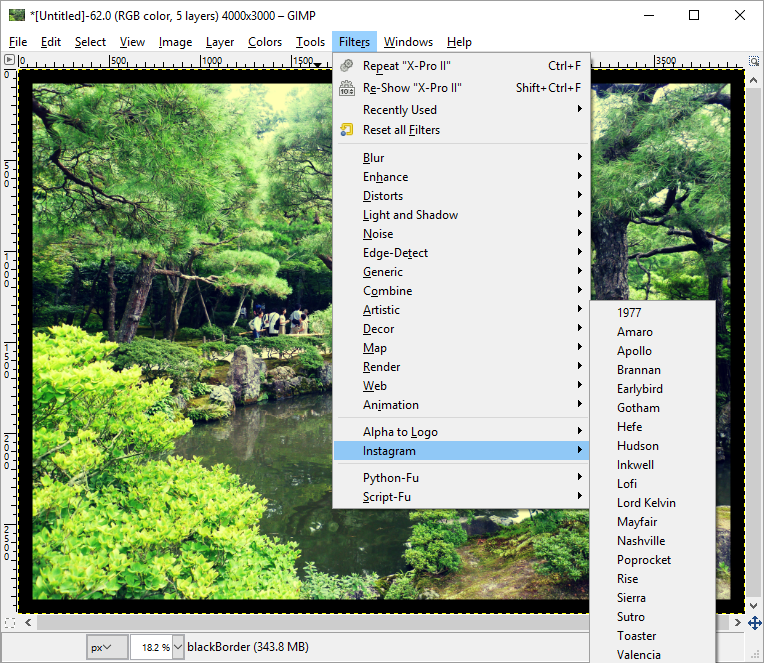Toggle Quick Mask at bottom-left corner
This screenshot has height=663, width=764.
coord(9,622)
